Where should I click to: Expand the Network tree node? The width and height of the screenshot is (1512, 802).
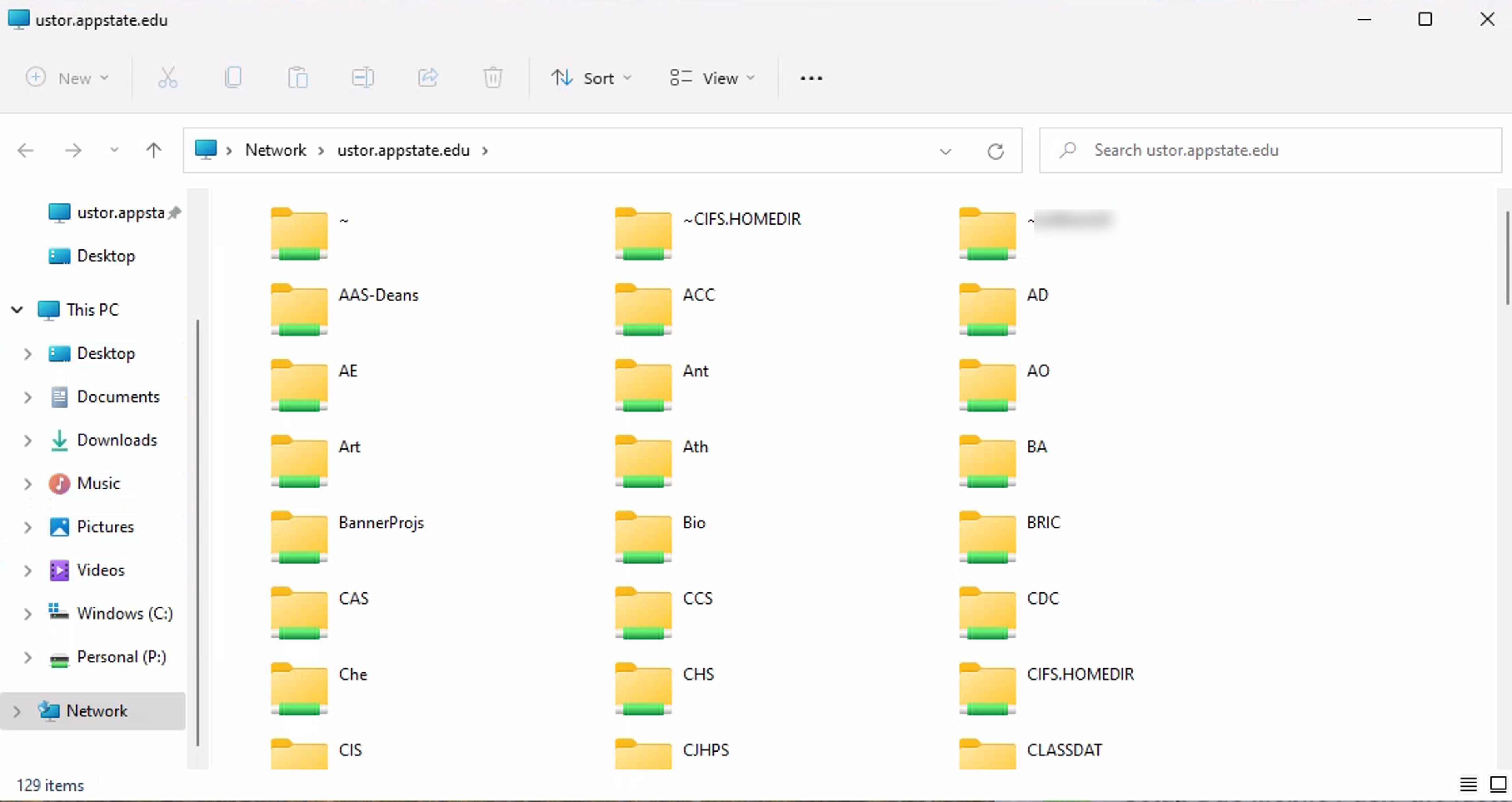pyautogui.click(x=17, y=711)
